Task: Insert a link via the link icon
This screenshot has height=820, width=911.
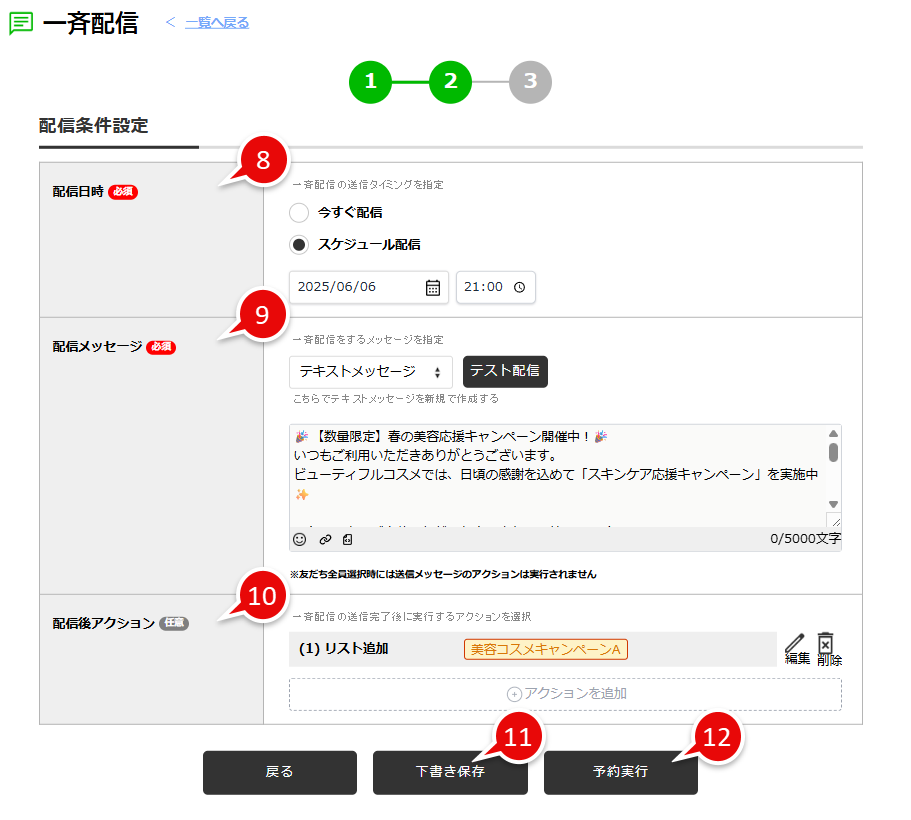Action: tap(324, 539)
